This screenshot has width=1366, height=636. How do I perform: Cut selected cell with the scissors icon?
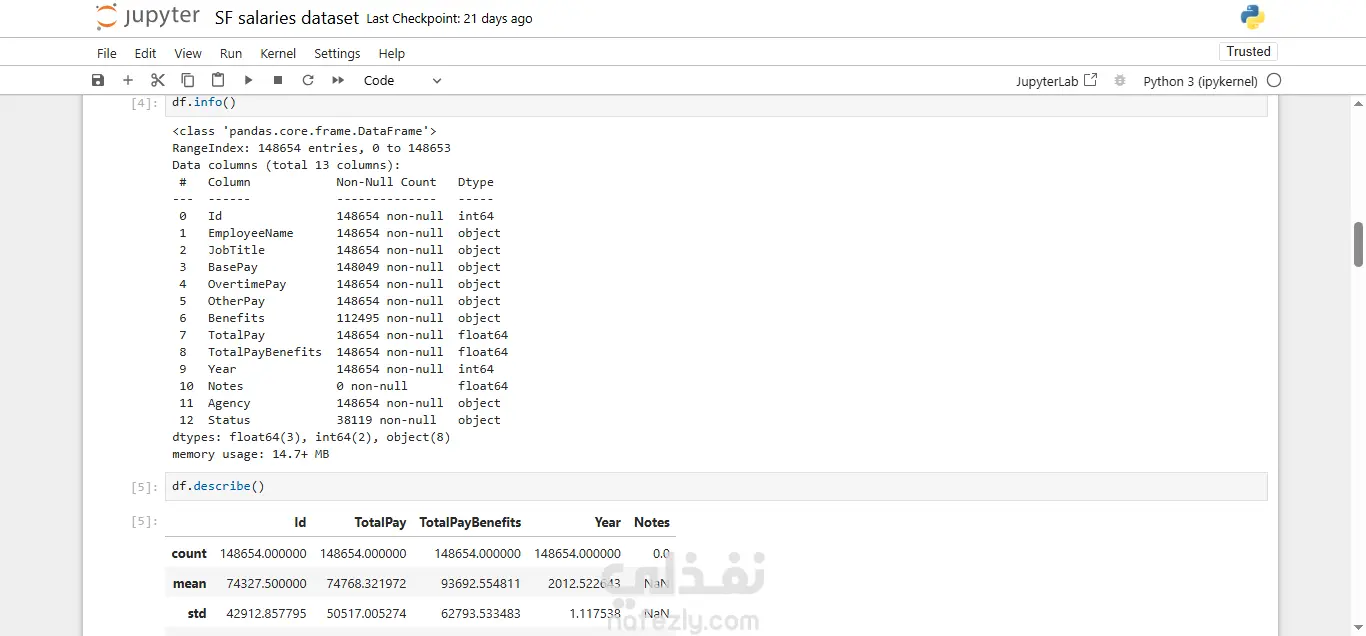[158, 80]
